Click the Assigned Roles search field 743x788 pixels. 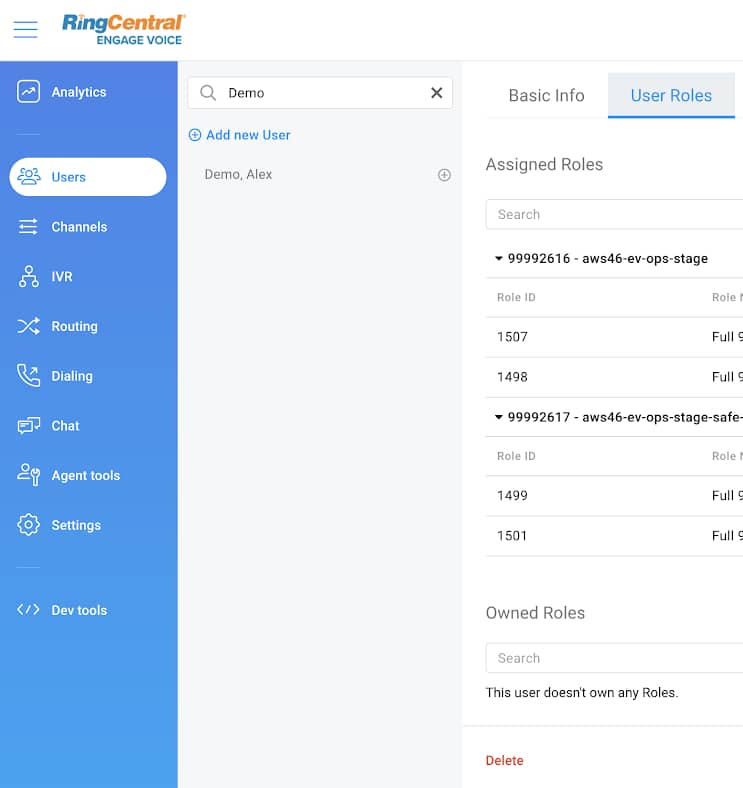(x=614, y=215)
